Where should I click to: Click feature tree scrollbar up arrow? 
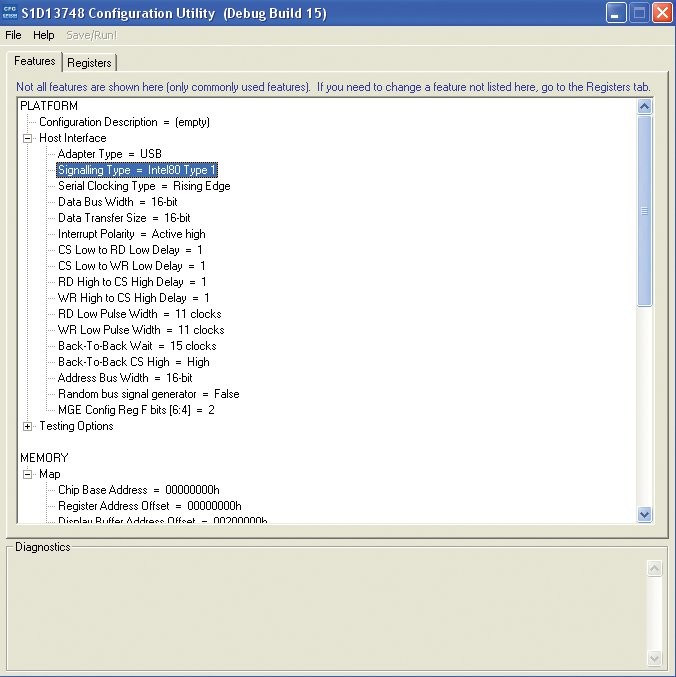pyautogui.click(x=644, y=106)
